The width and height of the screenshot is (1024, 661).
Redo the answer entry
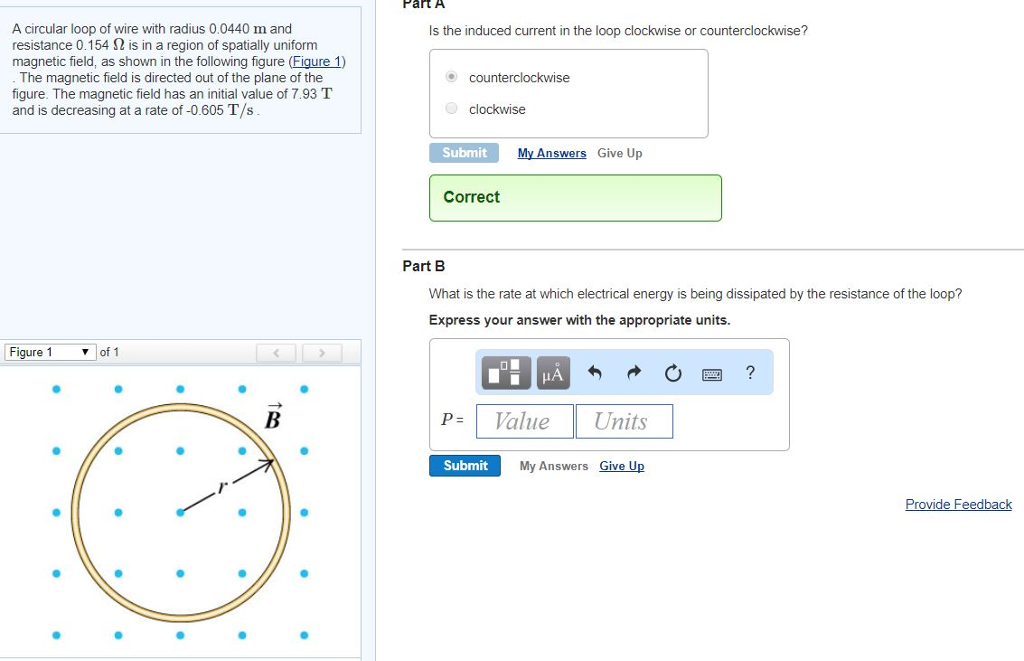(634, 373)
